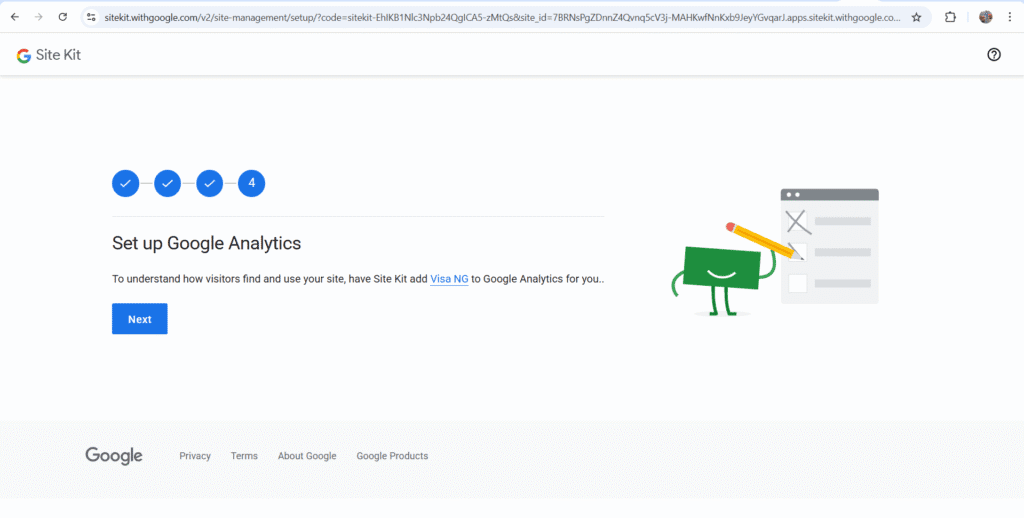Click the browser back arrow

click(15, 17)
